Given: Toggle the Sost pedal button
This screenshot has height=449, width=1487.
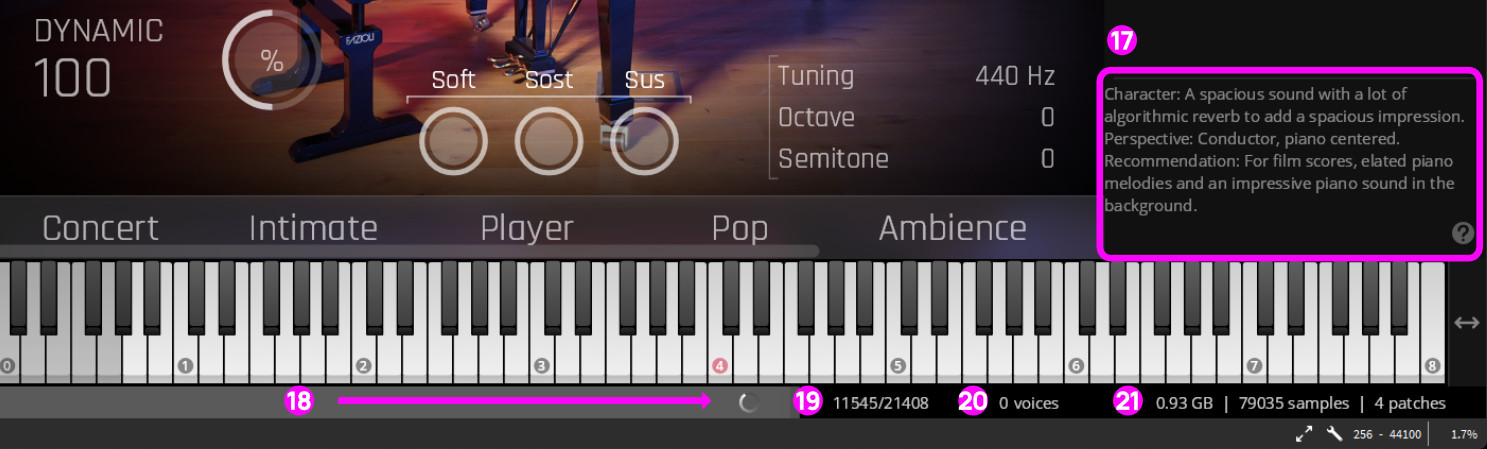Looking at the screenshot, I should tap(549, 142).
